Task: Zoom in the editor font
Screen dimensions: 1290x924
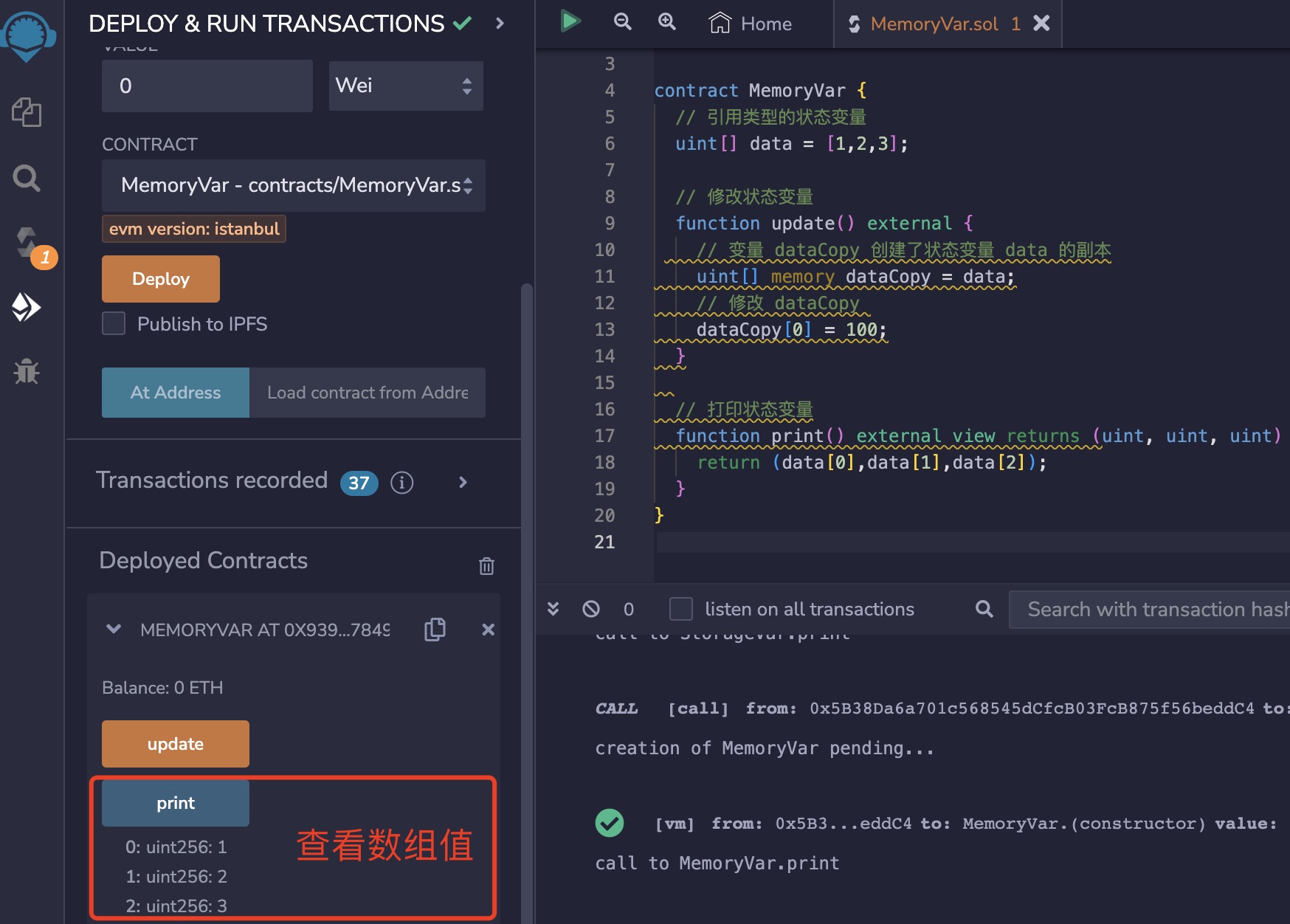Action: click(x=667, y=22)
